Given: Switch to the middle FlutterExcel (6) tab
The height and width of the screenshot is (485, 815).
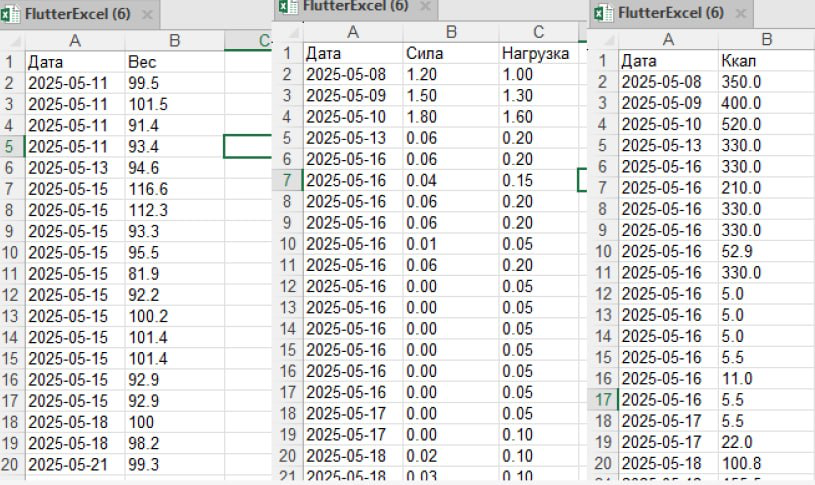Looking at the screenshot, I should tap(356, 6).
